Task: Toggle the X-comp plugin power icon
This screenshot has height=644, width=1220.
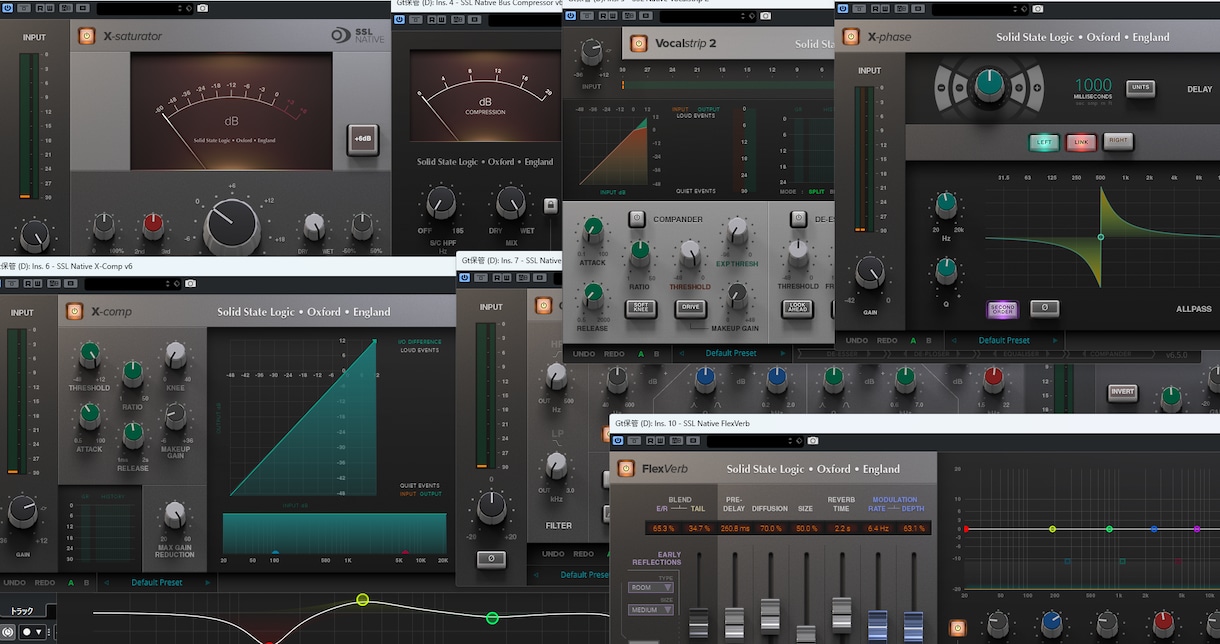Action: click(x=74, y=312)
